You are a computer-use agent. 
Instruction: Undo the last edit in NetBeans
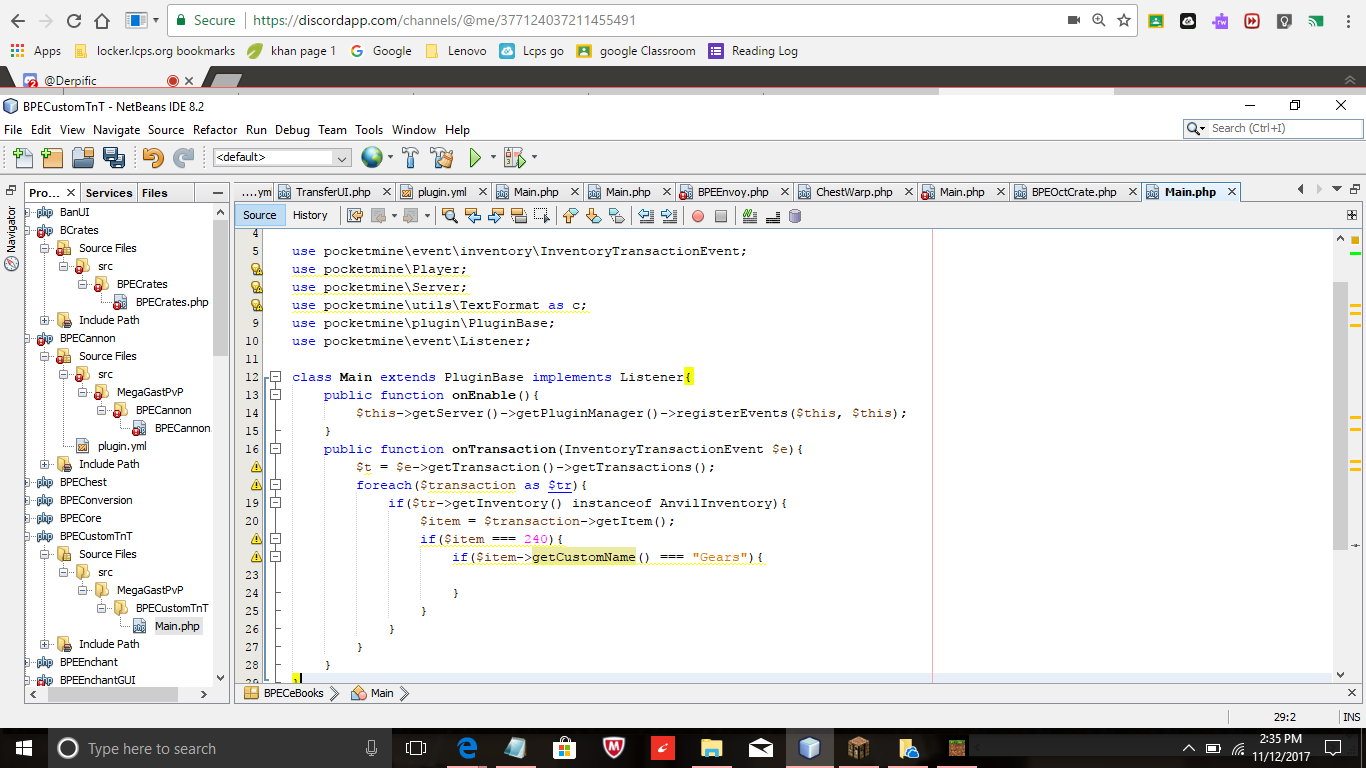coord(152,157)
